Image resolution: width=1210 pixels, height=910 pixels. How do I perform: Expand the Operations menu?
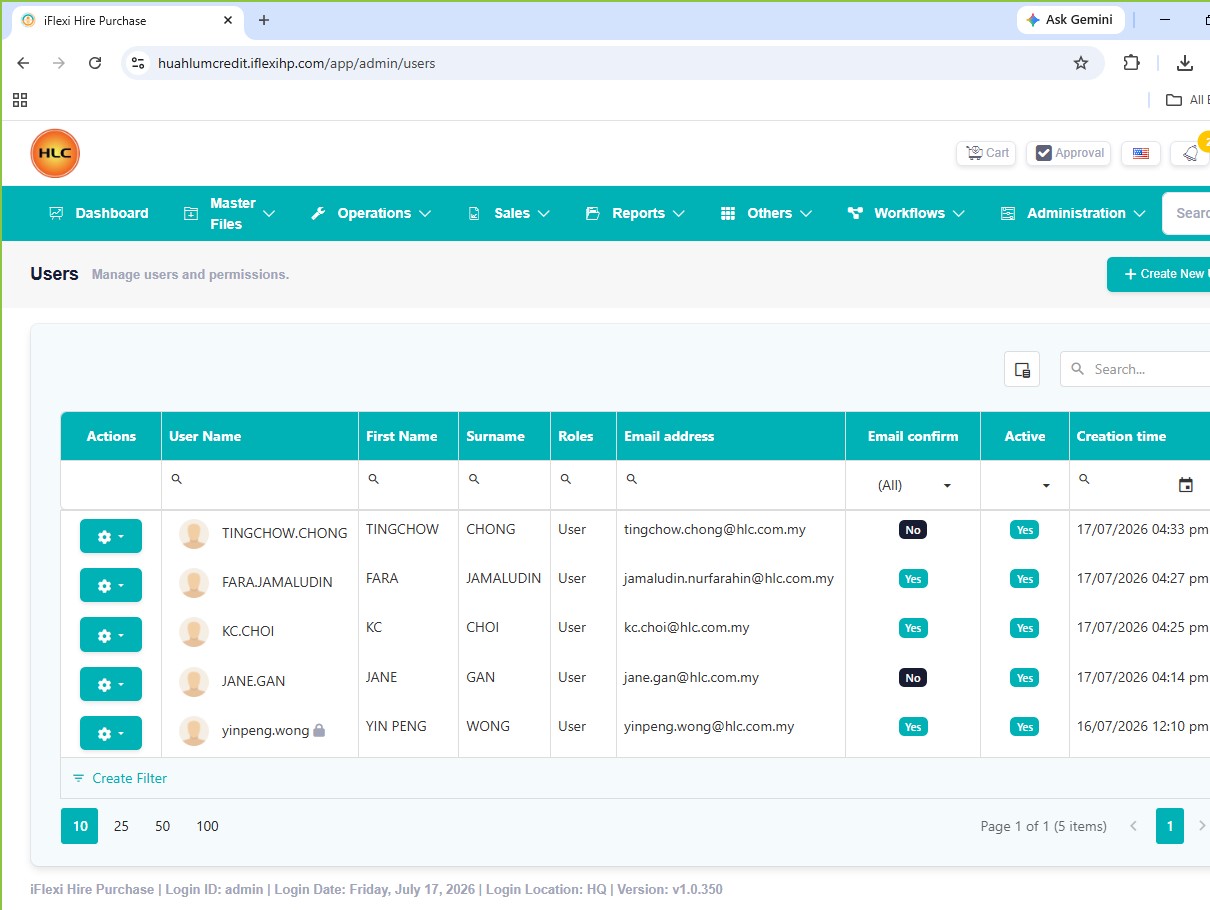[371, 213]
